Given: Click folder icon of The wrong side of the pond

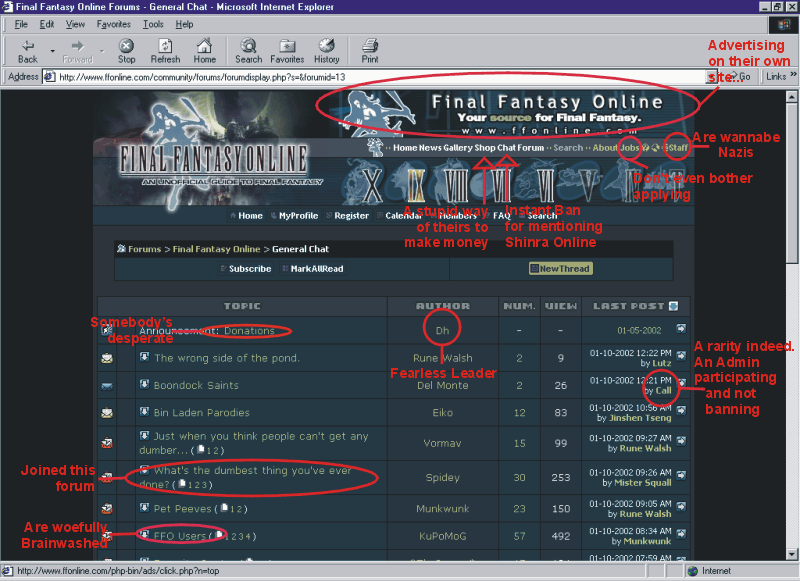Looking at the screenshot, I should pos(107,358).
